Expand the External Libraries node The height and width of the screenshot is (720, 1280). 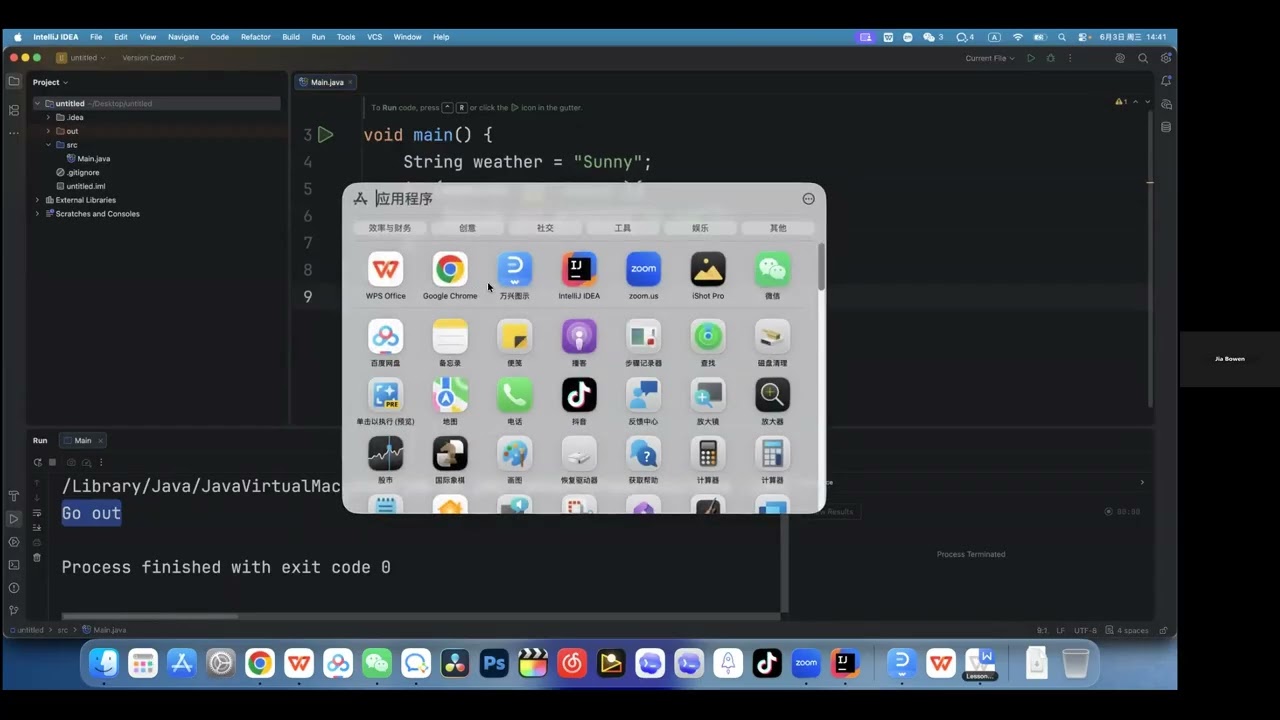point(38,200)
